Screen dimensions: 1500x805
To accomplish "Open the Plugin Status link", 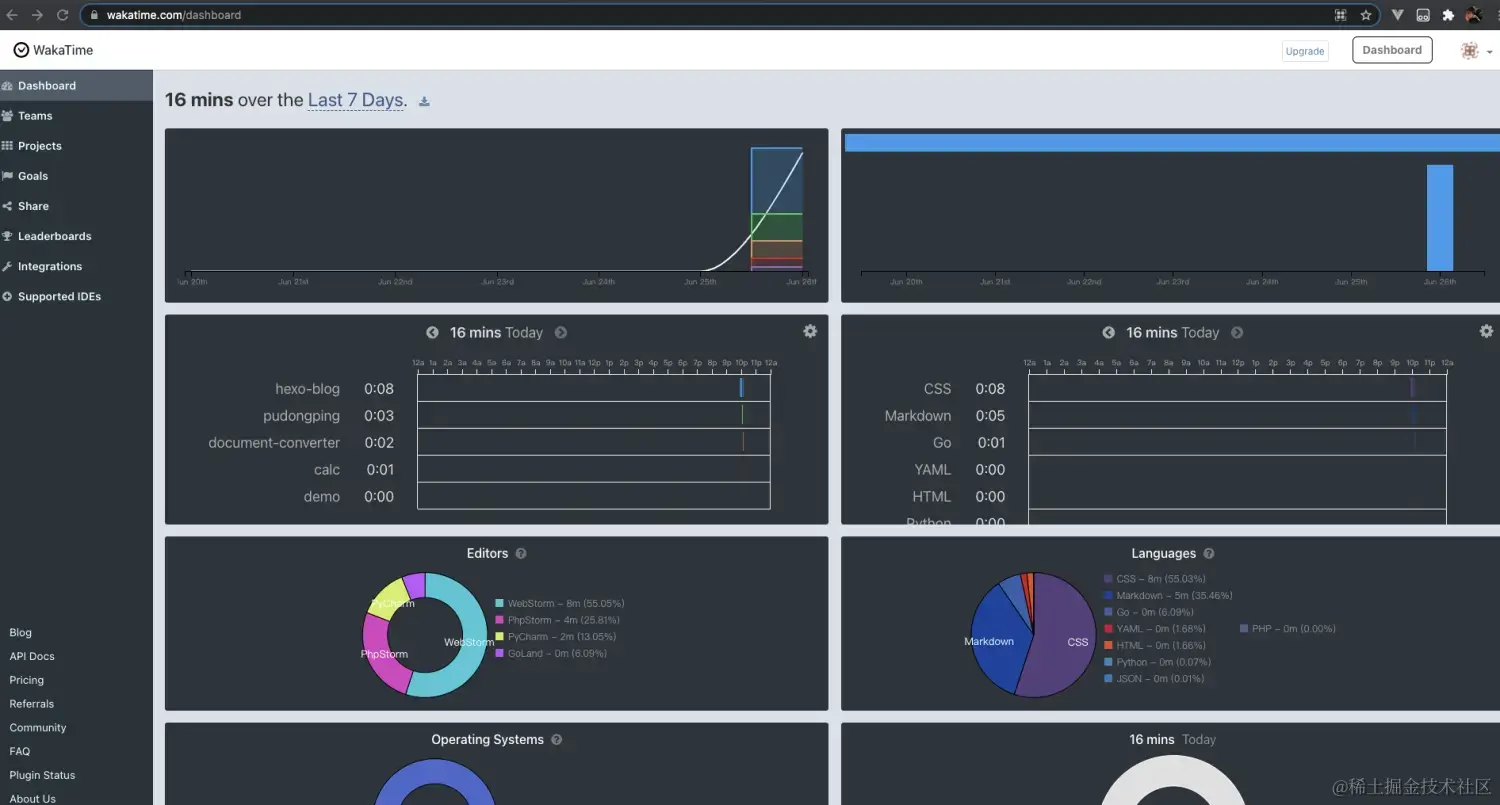I will coord(42,775).
